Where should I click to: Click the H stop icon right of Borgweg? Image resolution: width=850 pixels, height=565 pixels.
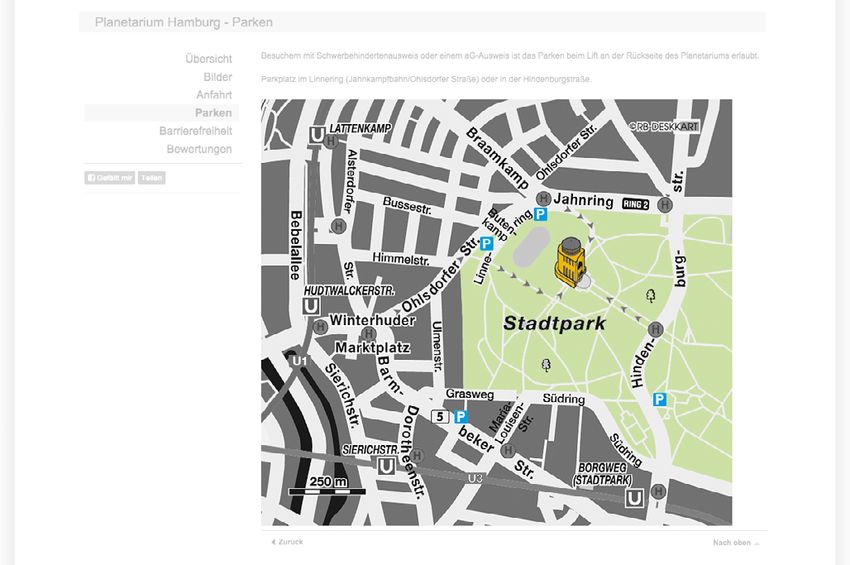658,492
